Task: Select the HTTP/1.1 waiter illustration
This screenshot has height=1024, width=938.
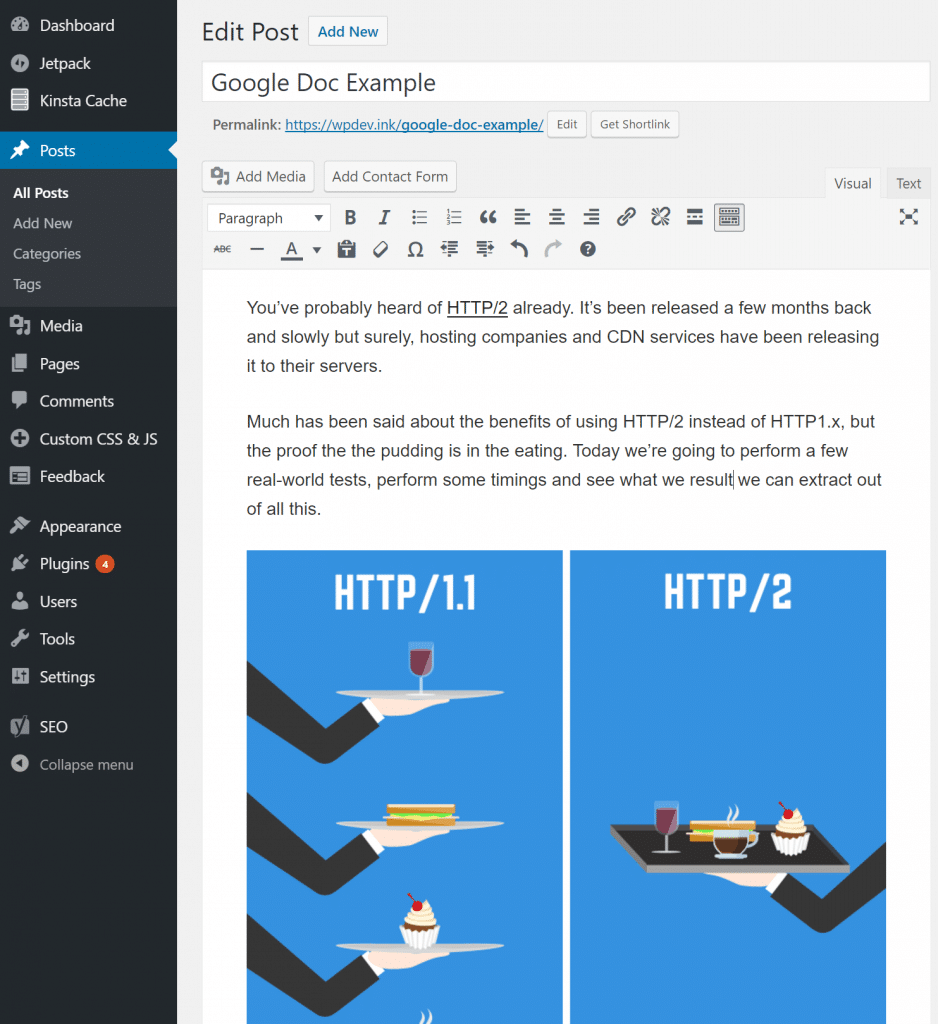Action: (x=404, y=787)
